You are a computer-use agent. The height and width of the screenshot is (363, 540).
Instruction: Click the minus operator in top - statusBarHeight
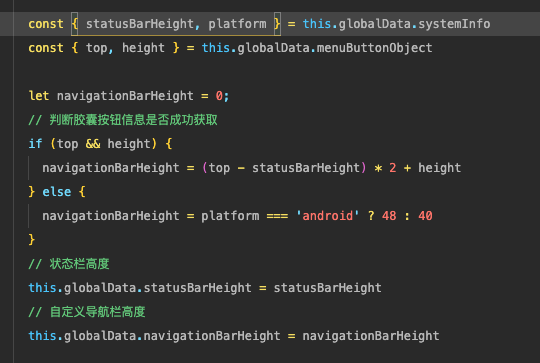(x=241, y=168)
